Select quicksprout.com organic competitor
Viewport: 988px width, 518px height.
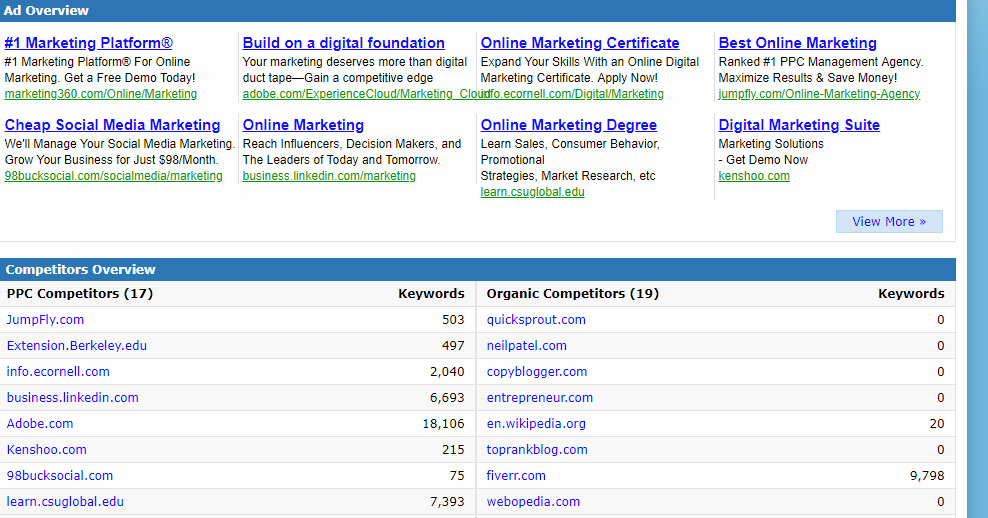pos(536,320)
